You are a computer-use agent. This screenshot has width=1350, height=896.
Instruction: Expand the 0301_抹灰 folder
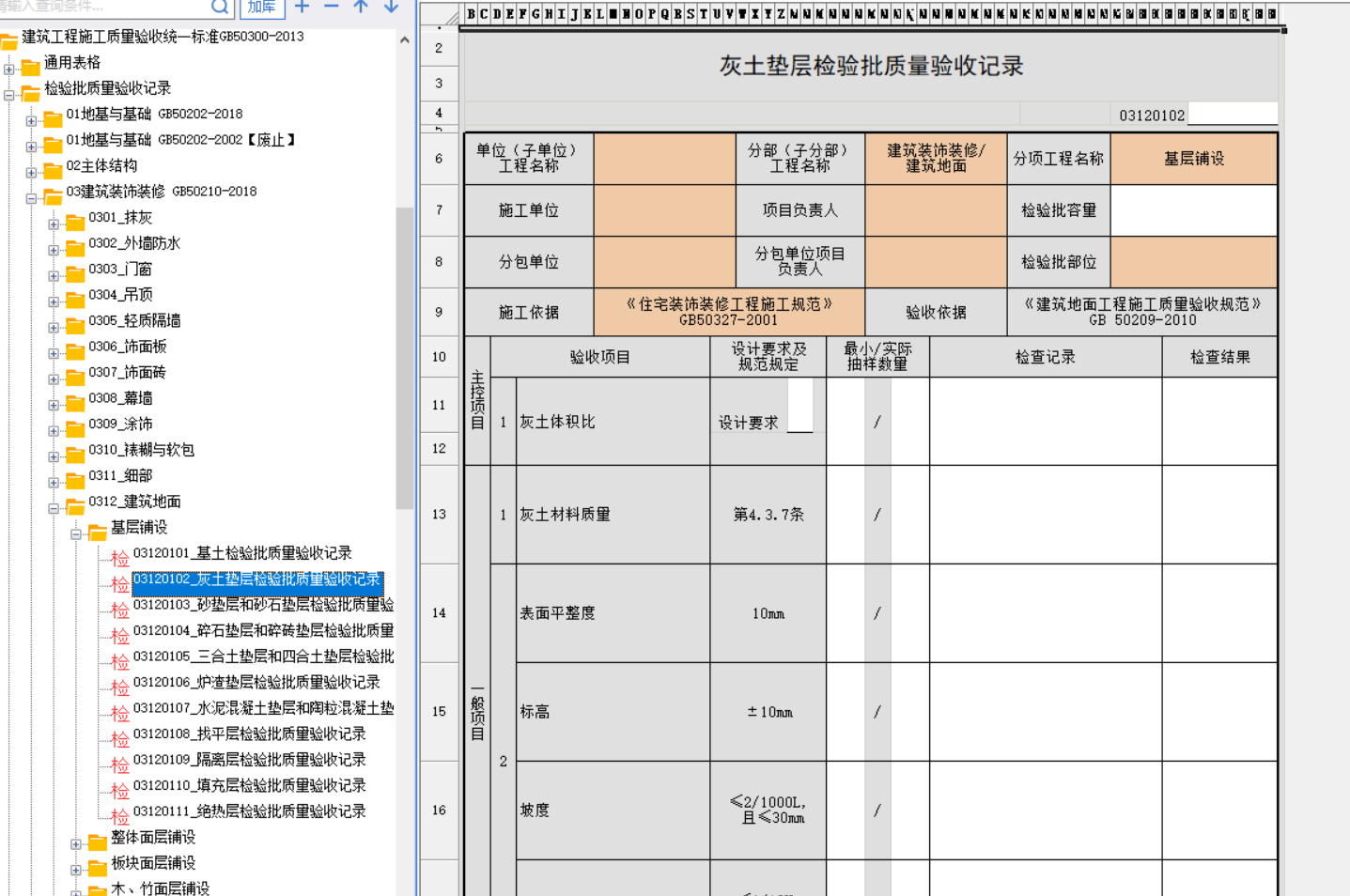tap(54, 224)
